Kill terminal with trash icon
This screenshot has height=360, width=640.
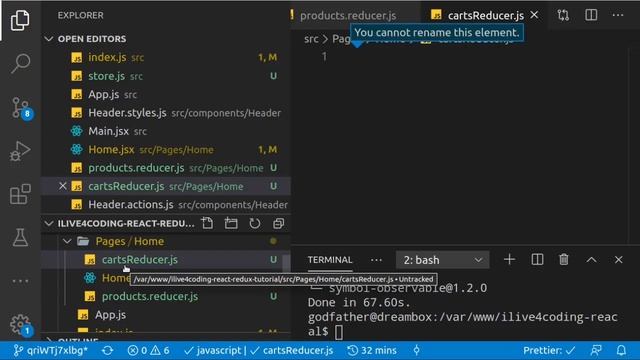pyautogui.click(x=564, y=260)
